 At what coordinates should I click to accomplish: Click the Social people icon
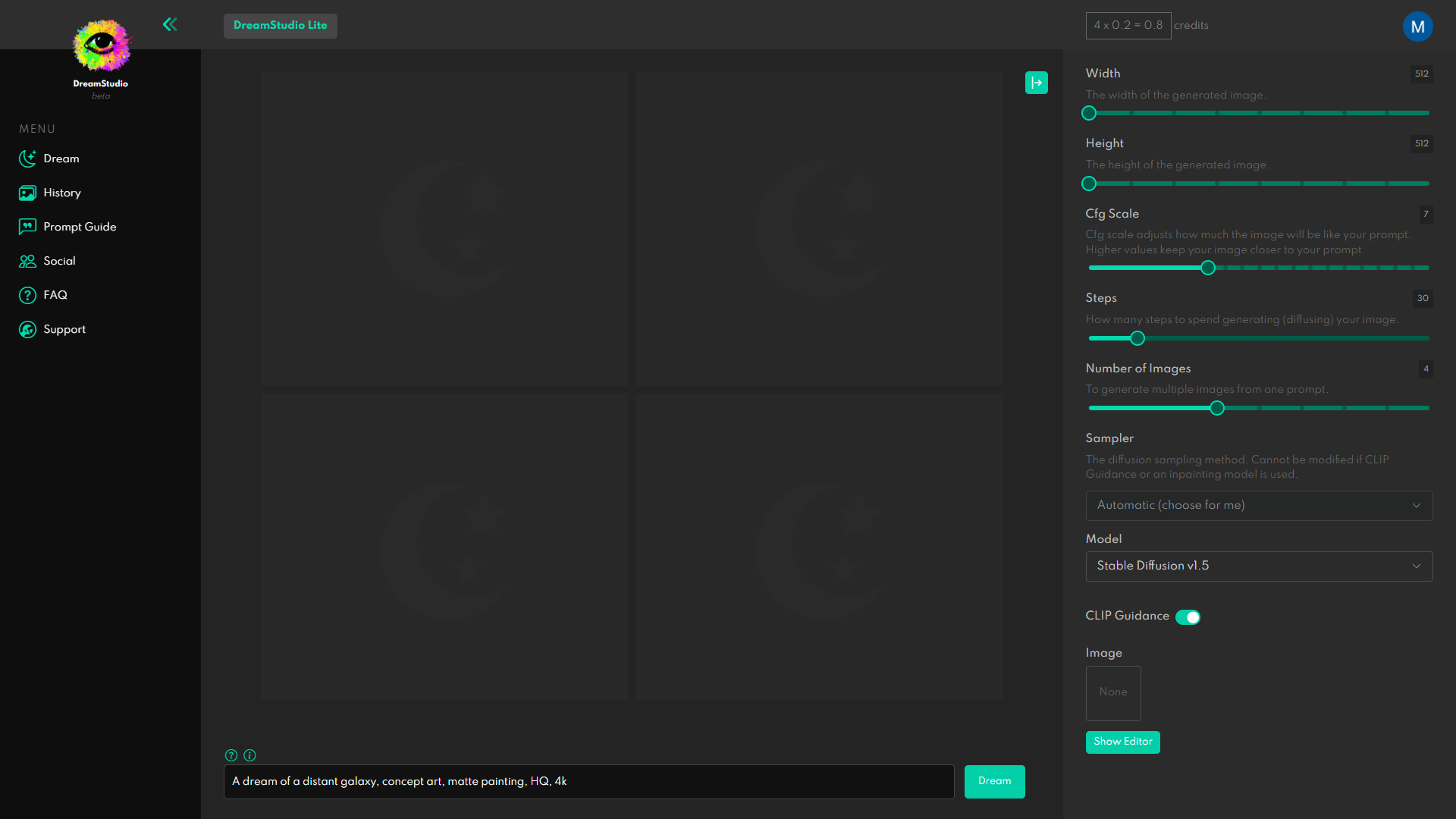tap(27, 261)
